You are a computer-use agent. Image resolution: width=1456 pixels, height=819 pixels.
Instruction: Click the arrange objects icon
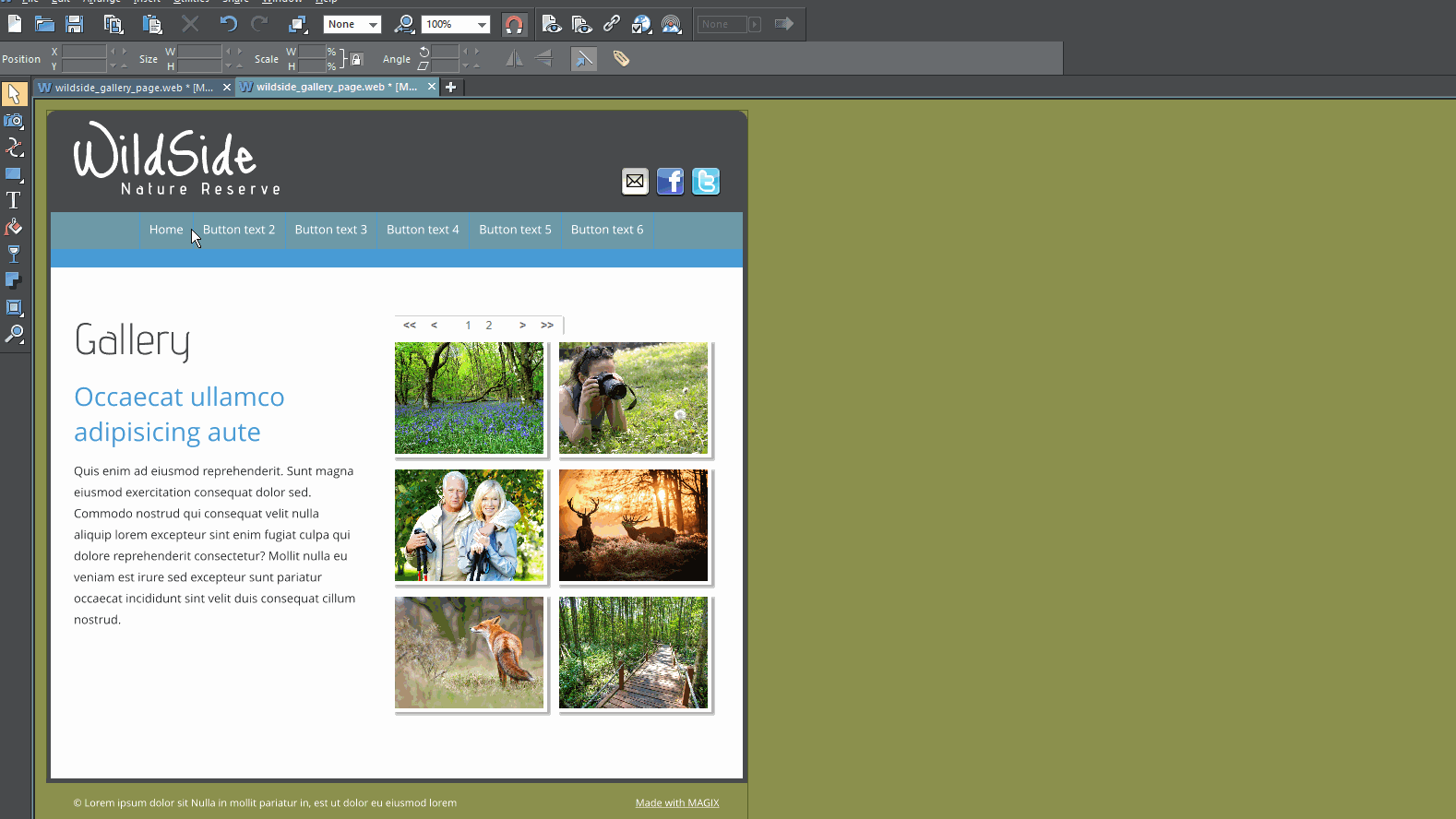[x=298, y=24]
